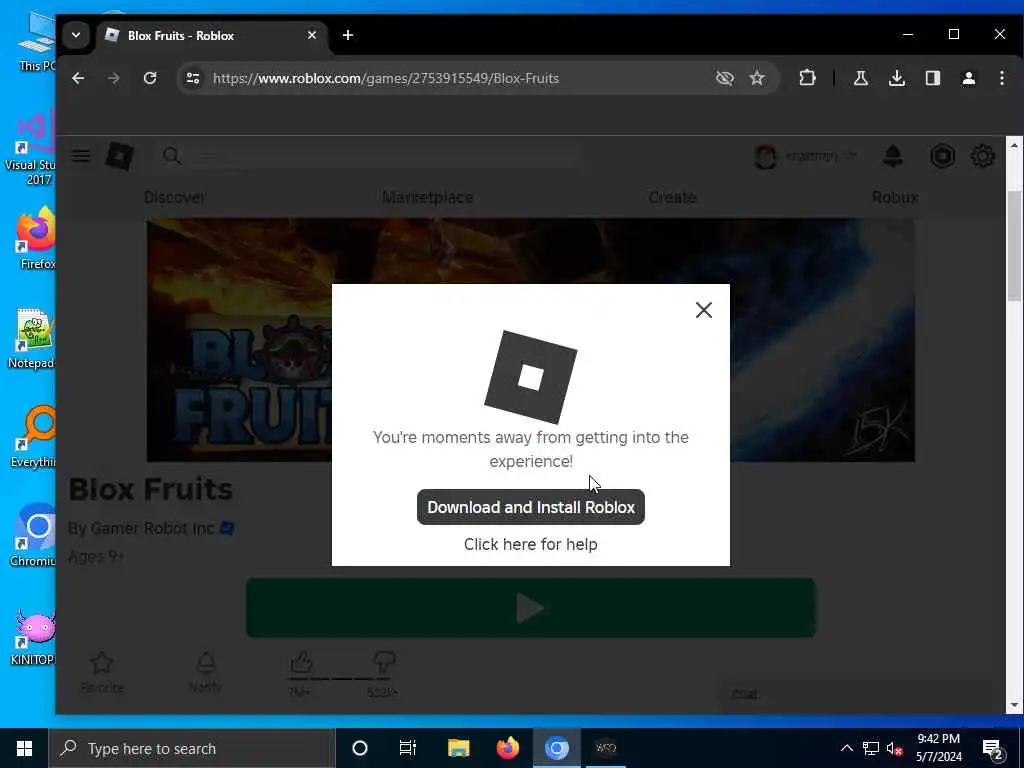Open the Chrome Labs flask icon
The image size is (1024, 768).
861,78
